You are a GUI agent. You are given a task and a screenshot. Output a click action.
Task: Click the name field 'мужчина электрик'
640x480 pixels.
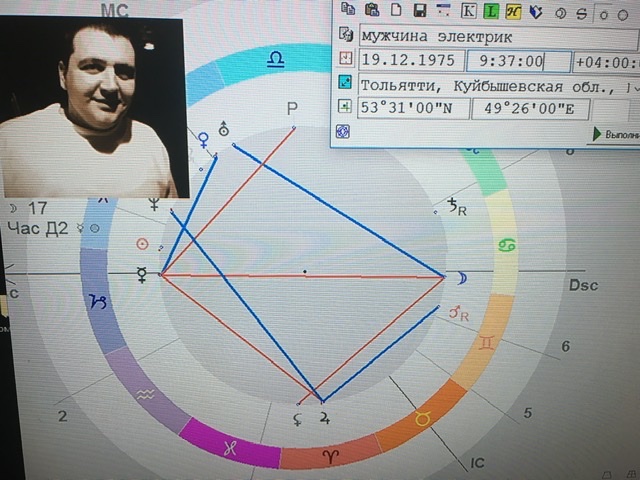[499, 37]
